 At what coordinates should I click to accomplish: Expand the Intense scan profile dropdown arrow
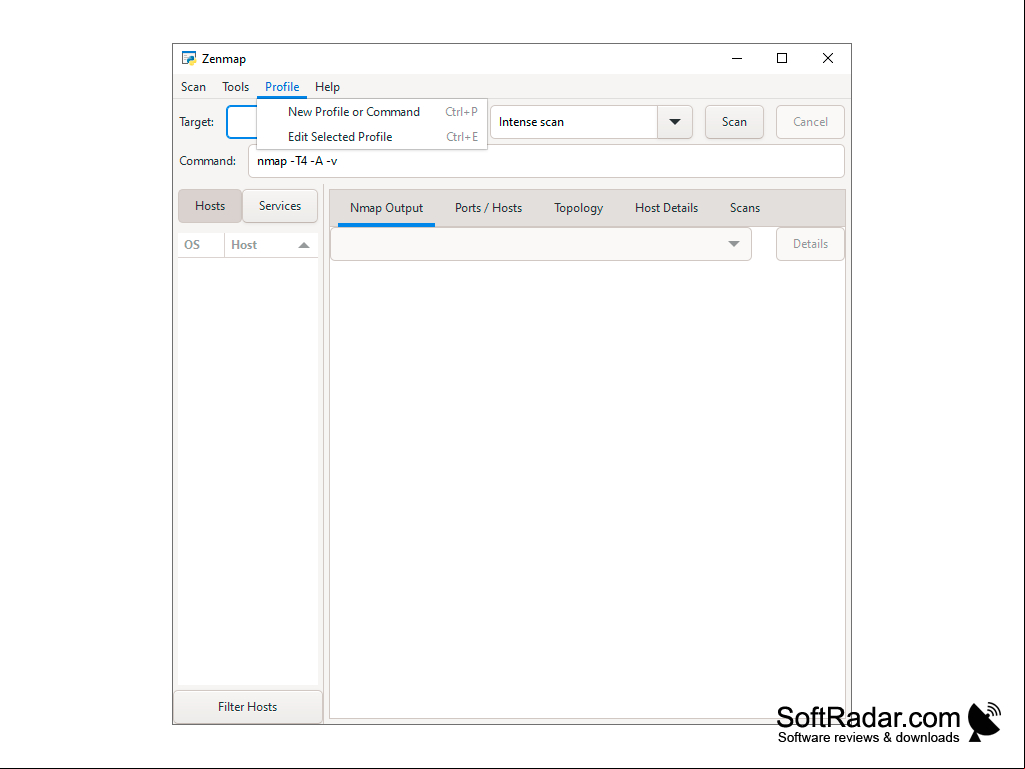click(675, 122)
